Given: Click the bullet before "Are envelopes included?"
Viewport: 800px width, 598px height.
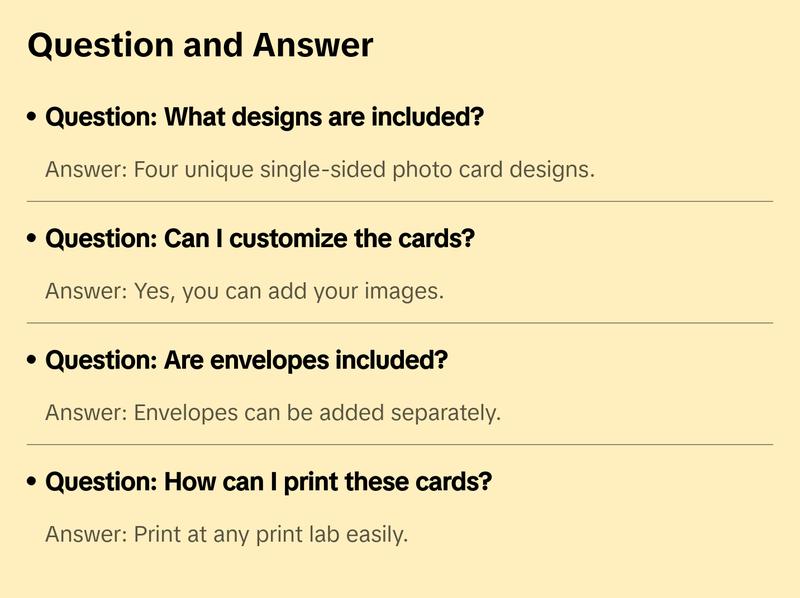Looking at the screenshot, I should point(33,361).
